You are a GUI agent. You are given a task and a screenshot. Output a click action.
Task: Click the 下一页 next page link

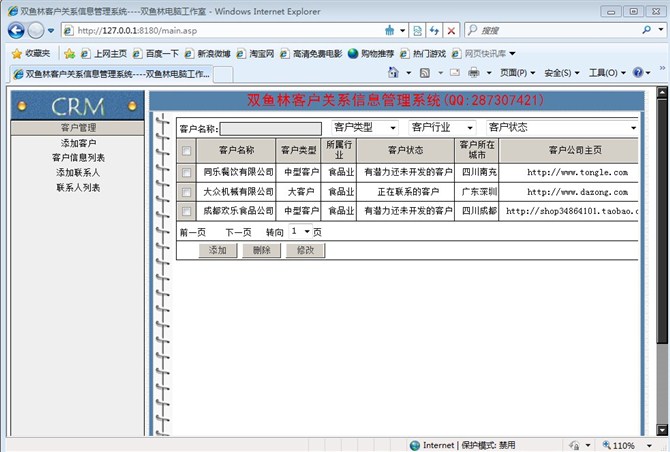click(238, 232)
